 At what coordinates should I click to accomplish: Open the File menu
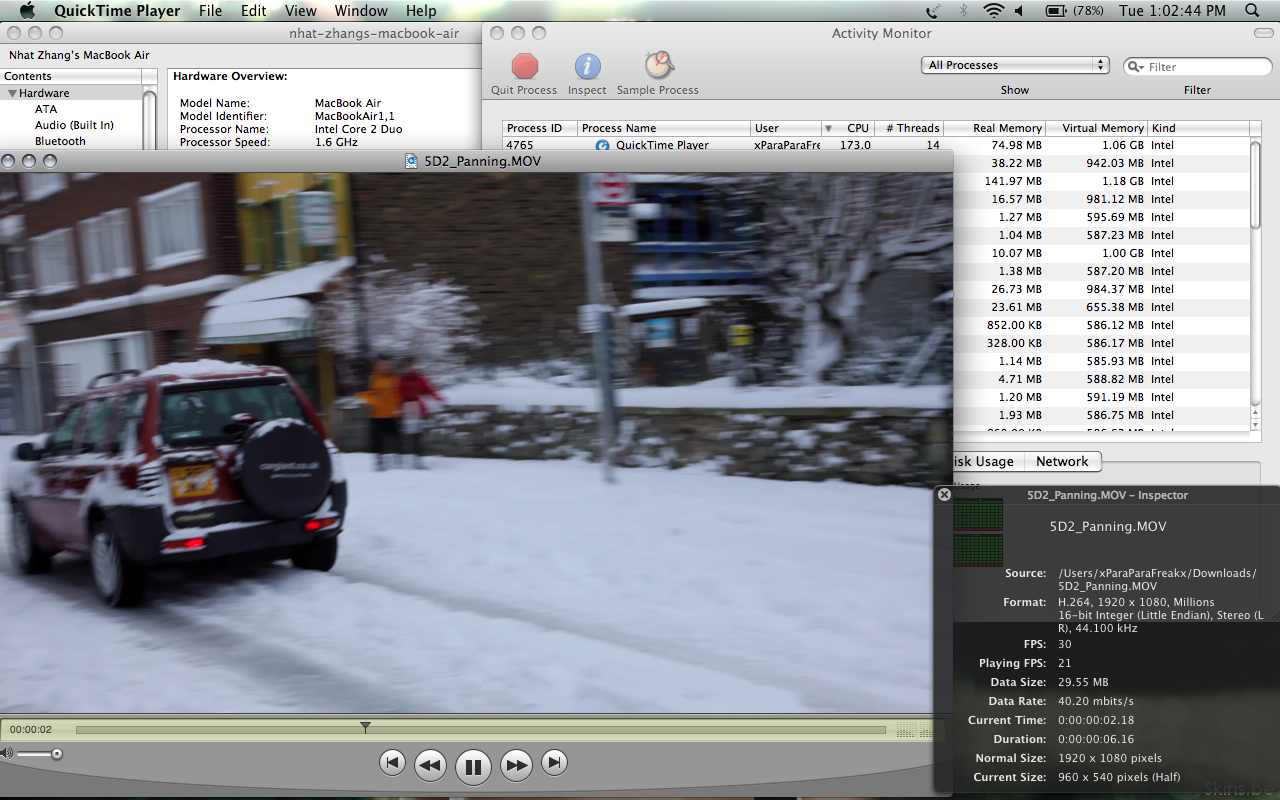[210, 11]
